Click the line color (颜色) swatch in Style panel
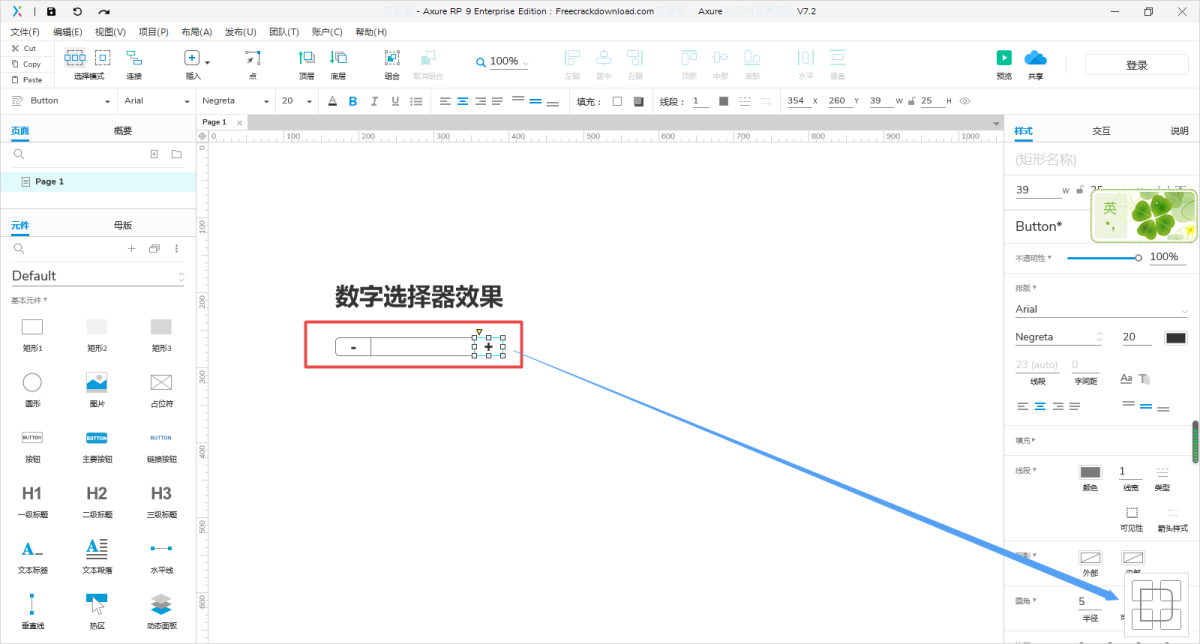 [x=1089, y=472]
